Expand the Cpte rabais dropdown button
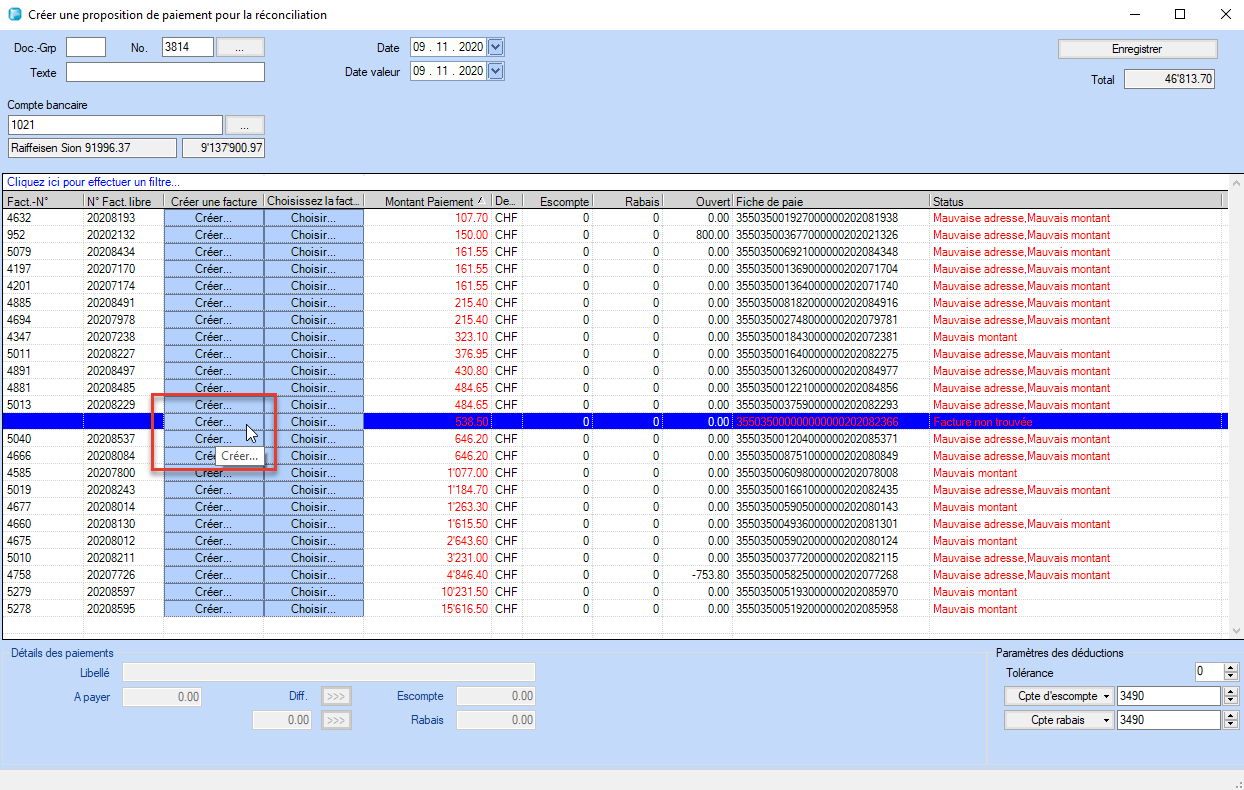The width and height of the screenshot is (1244, 790). click(x=1059, y=720)
